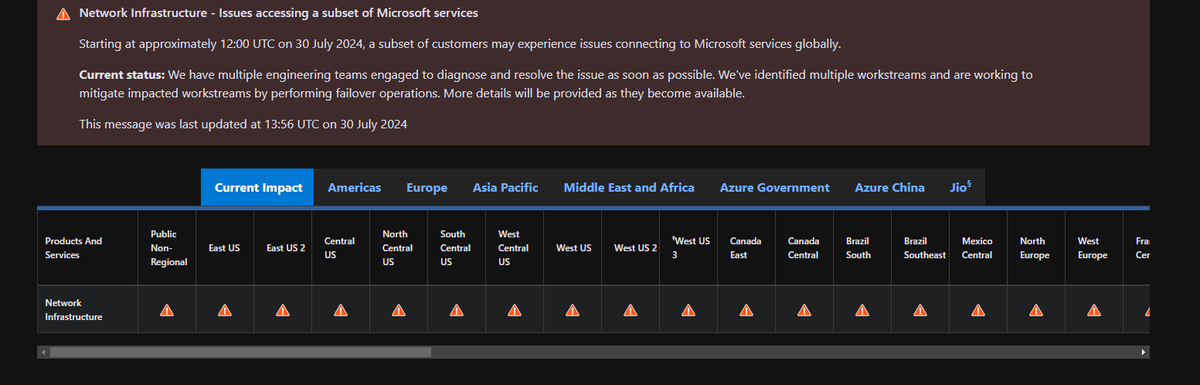Switch to the Americas tab

[x=354, y=187]
